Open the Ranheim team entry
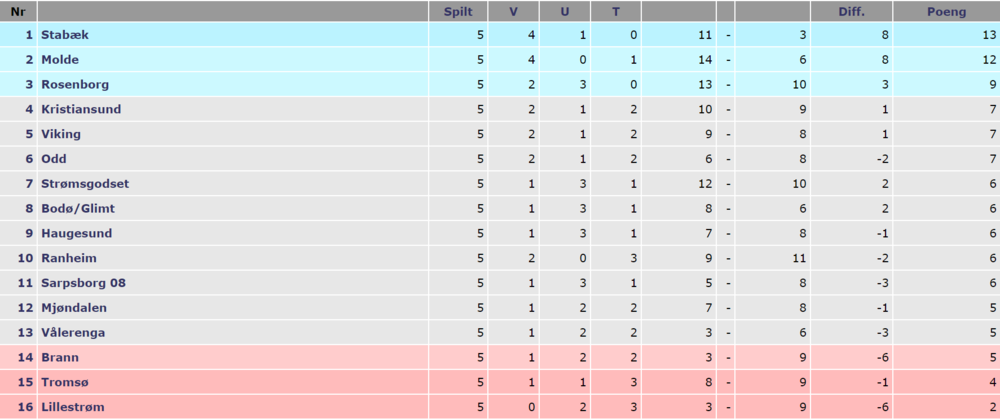Screen dimensions: 1000x419 click(x=69, y=259)
